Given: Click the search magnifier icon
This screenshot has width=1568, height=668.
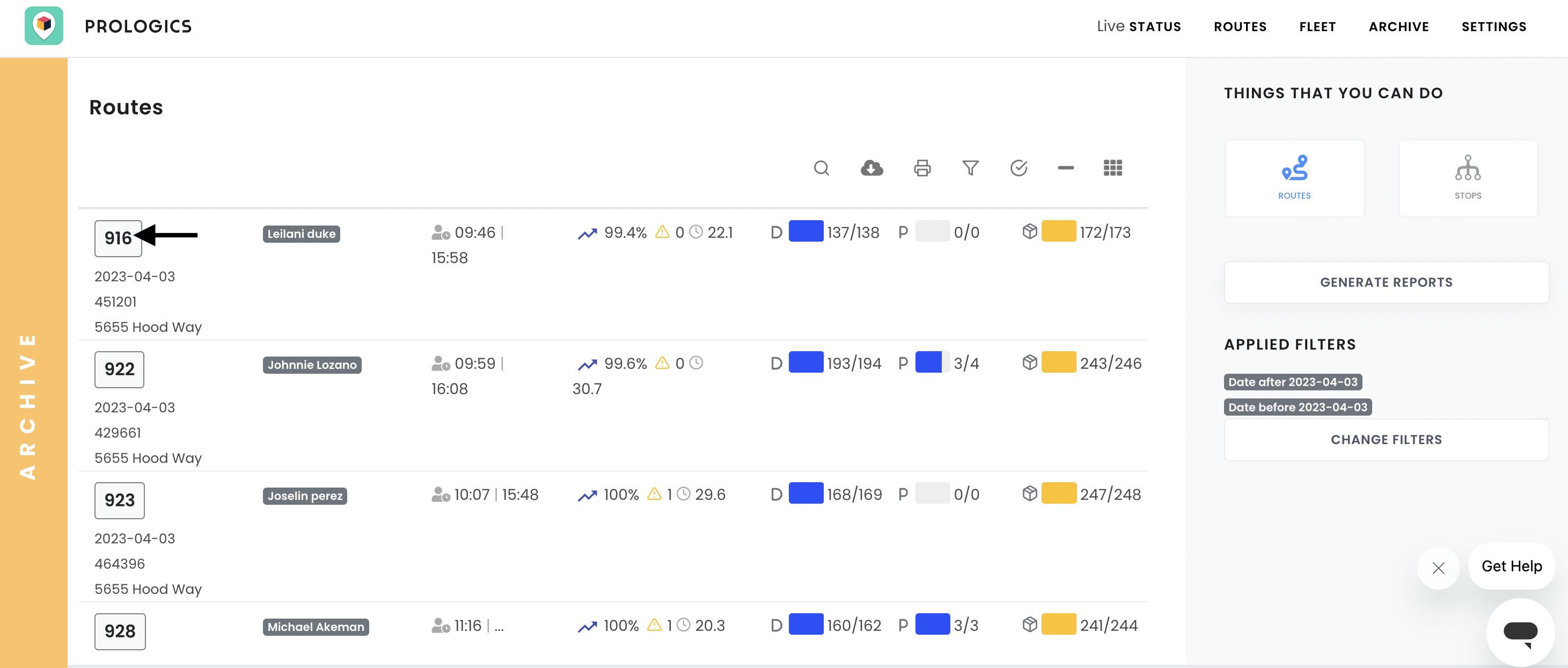Looking at the screenshot, I should coord(821,168).
